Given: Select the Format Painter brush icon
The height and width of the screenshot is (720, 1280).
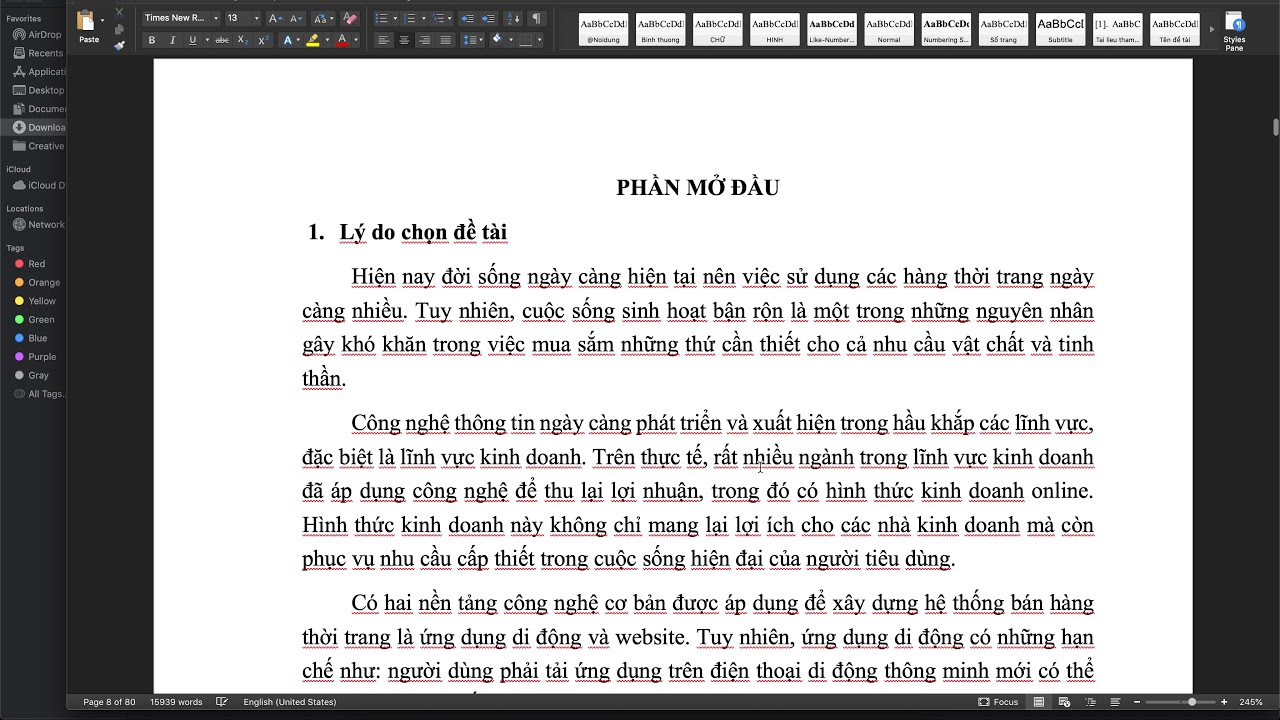Looking at the screenshot, I should point(119,44).
